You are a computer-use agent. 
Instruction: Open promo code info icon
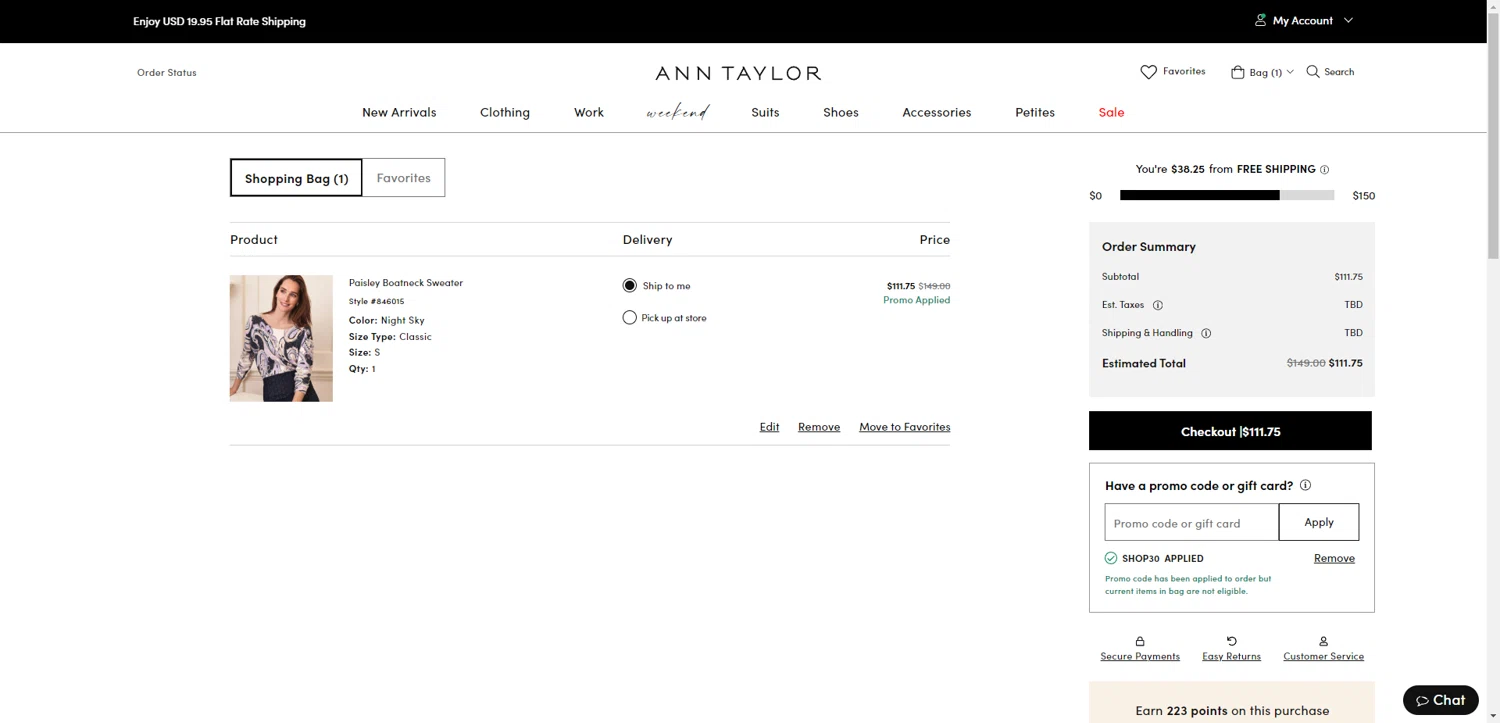(1305, 485)
